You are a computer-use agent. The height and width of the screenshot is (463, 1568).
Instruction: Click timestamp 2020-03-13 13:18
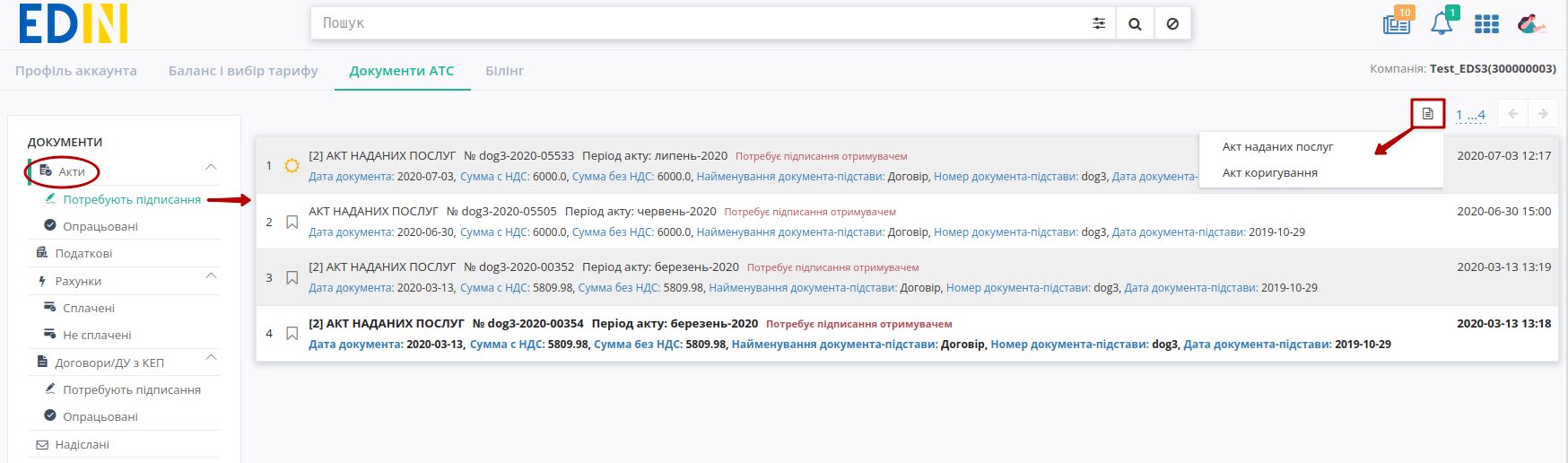[1504, 323]
